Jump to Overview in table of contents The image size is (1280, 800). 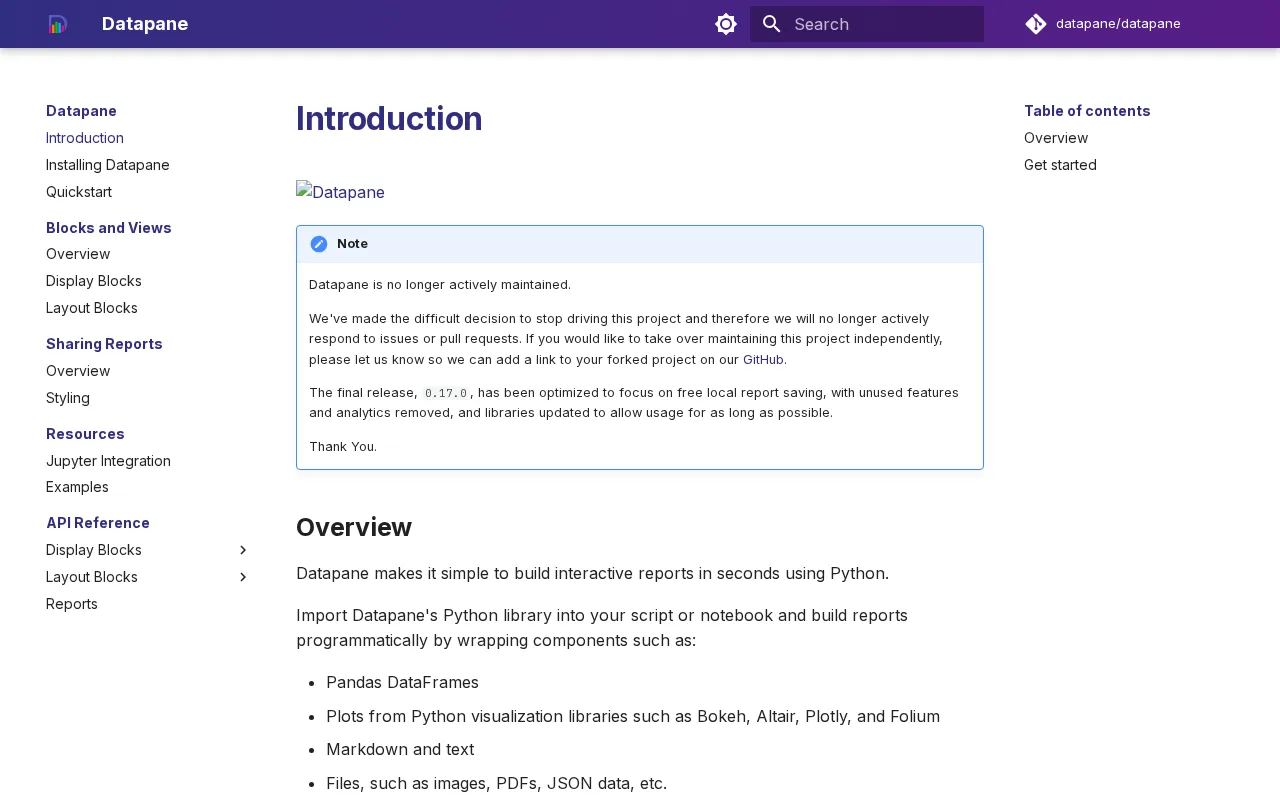pyautogui.click(x=1056, y=138)
